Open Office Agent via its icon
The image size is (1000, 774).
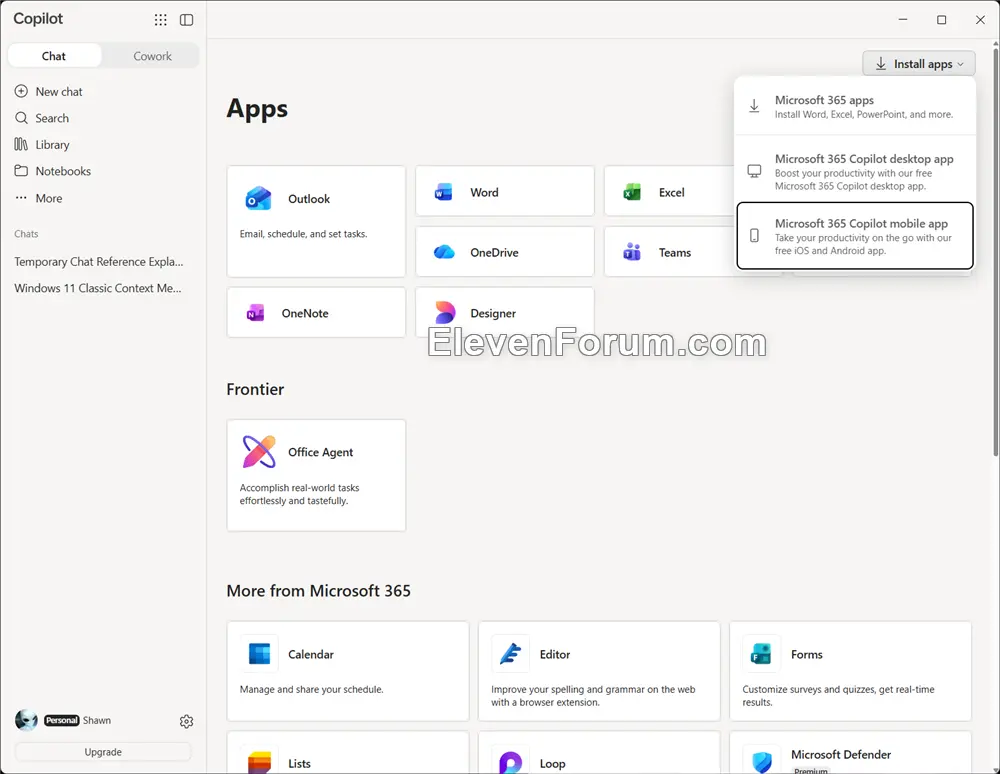tap(259, 451)
